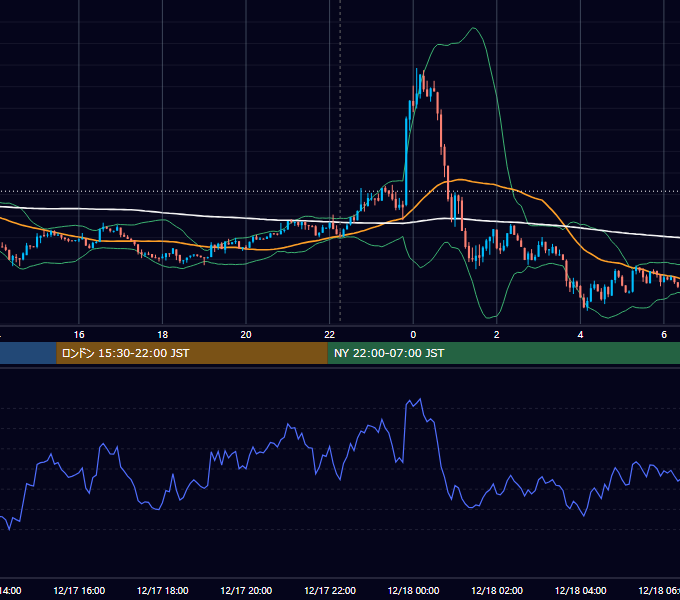The width and height of the screenshot is (680, 600).
Task: Click the oscillator peak near 12/18 00:00
Action: click(x=420, y=399)
